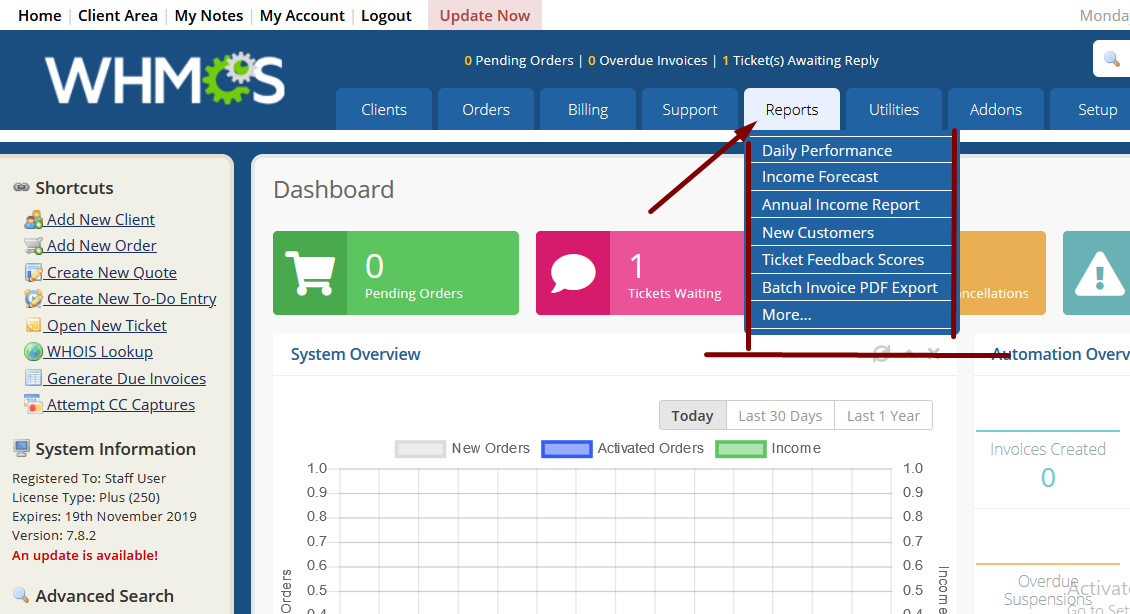Viewport: 1130px width, 614px height.
Task: Click the 'License Type: Plus (250)' text
Action: (86, 497)
